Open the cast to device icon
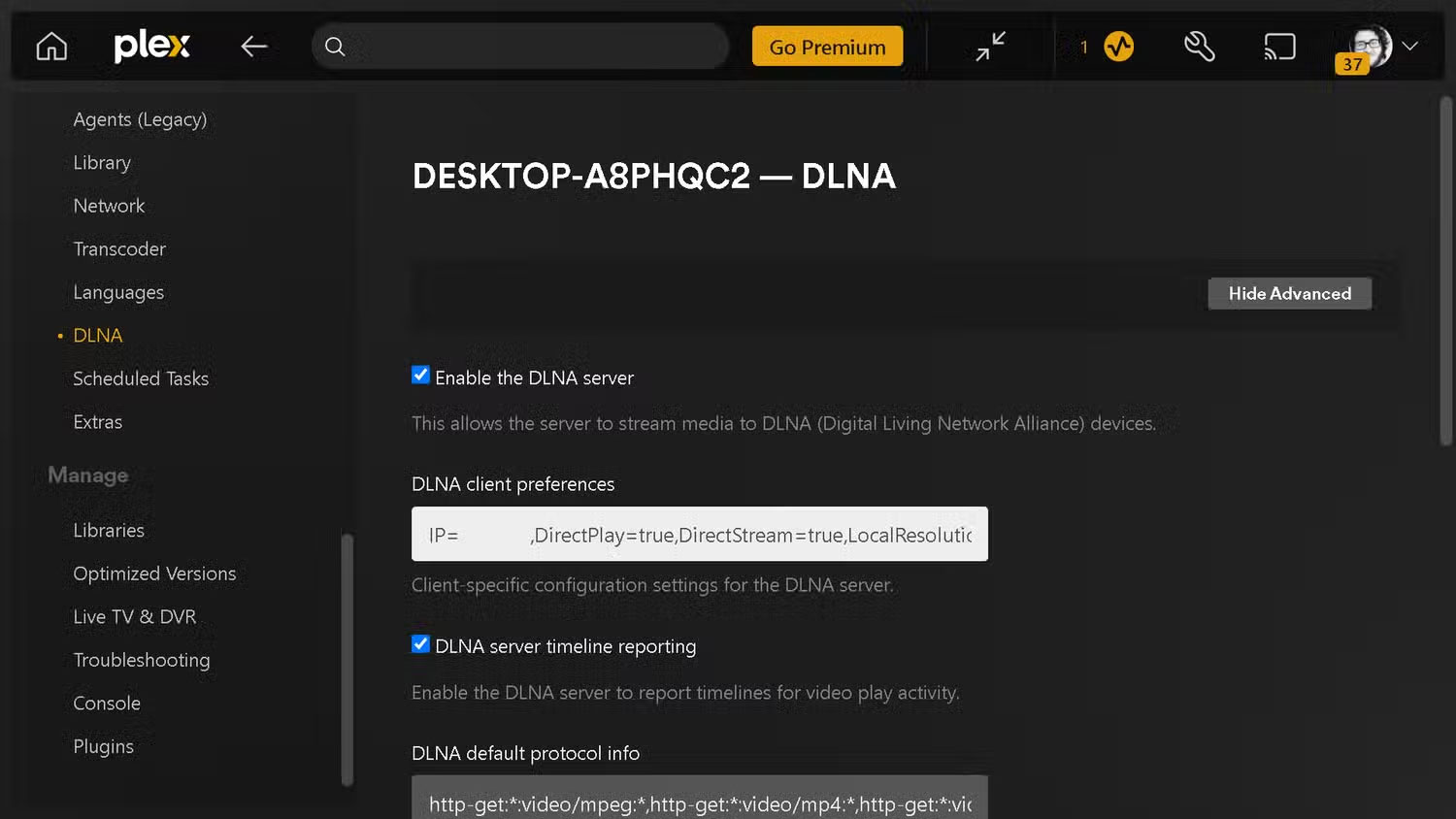The image size is (1456, 819). pos(1279,47)
